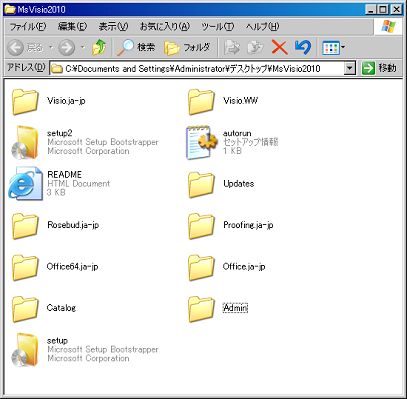Select the setup2 installer icon

click(x=24, y=143)
